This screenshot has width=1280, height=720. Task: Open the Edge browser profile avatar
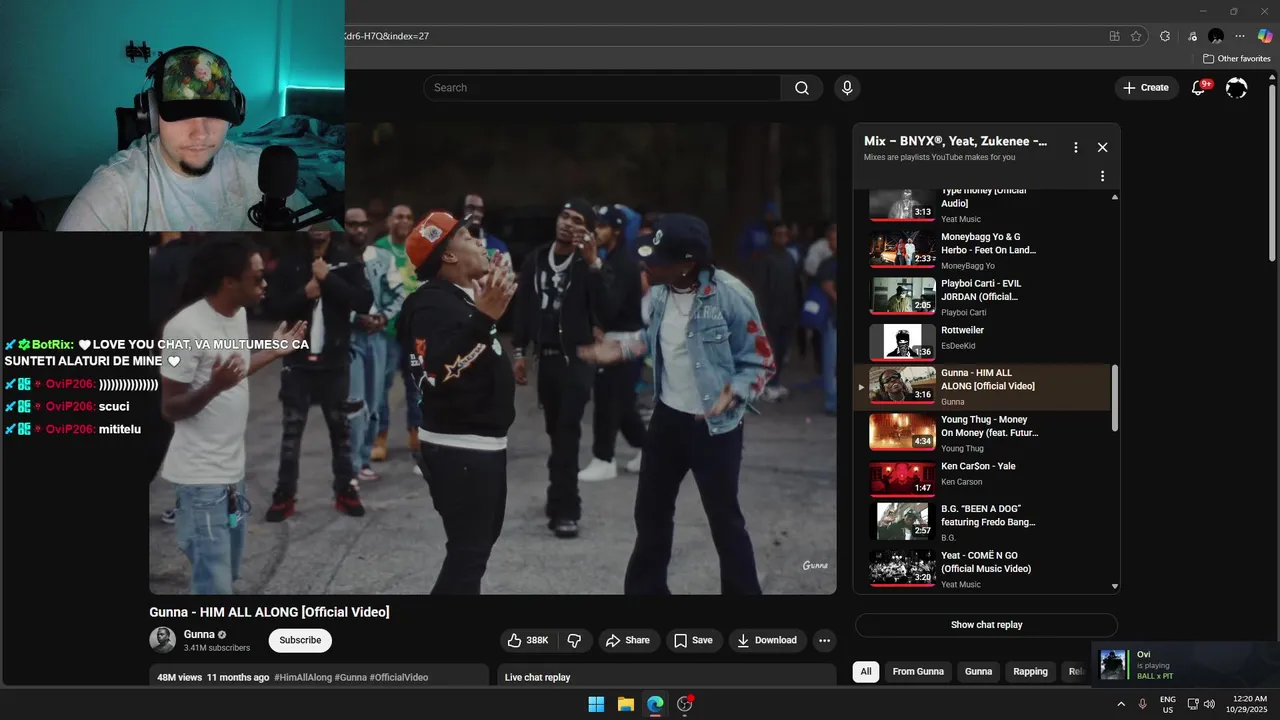click(x=1216, y=36)
